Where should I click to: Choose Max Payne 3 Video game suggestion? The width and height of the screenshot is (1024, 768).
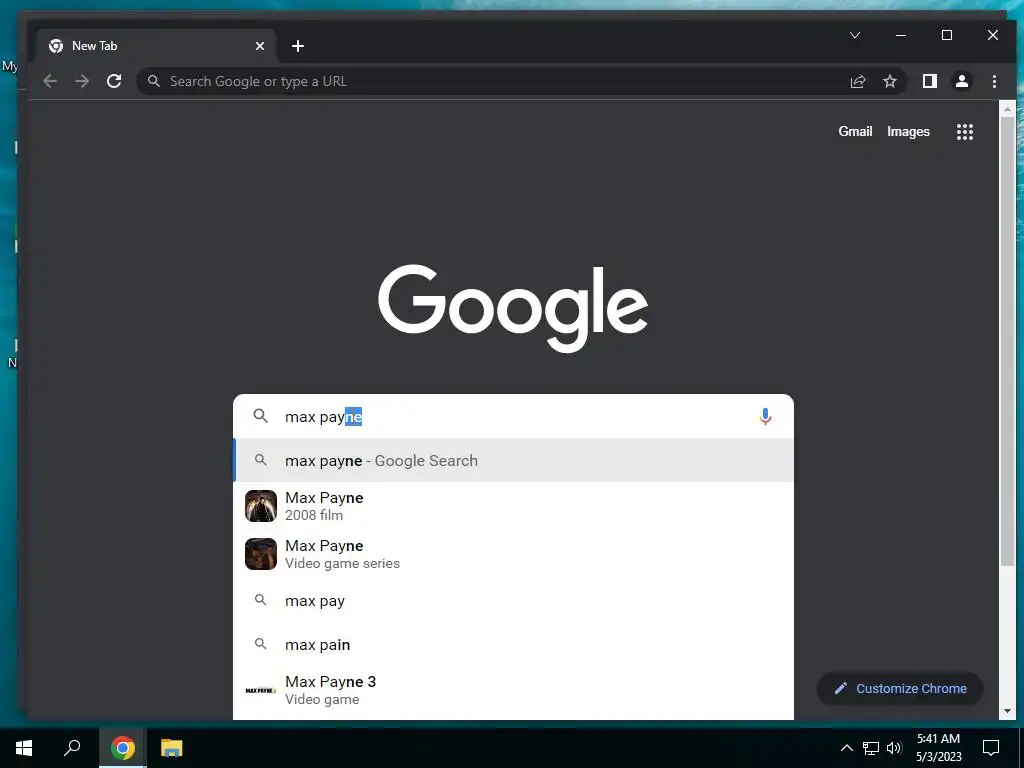point(513,690)
